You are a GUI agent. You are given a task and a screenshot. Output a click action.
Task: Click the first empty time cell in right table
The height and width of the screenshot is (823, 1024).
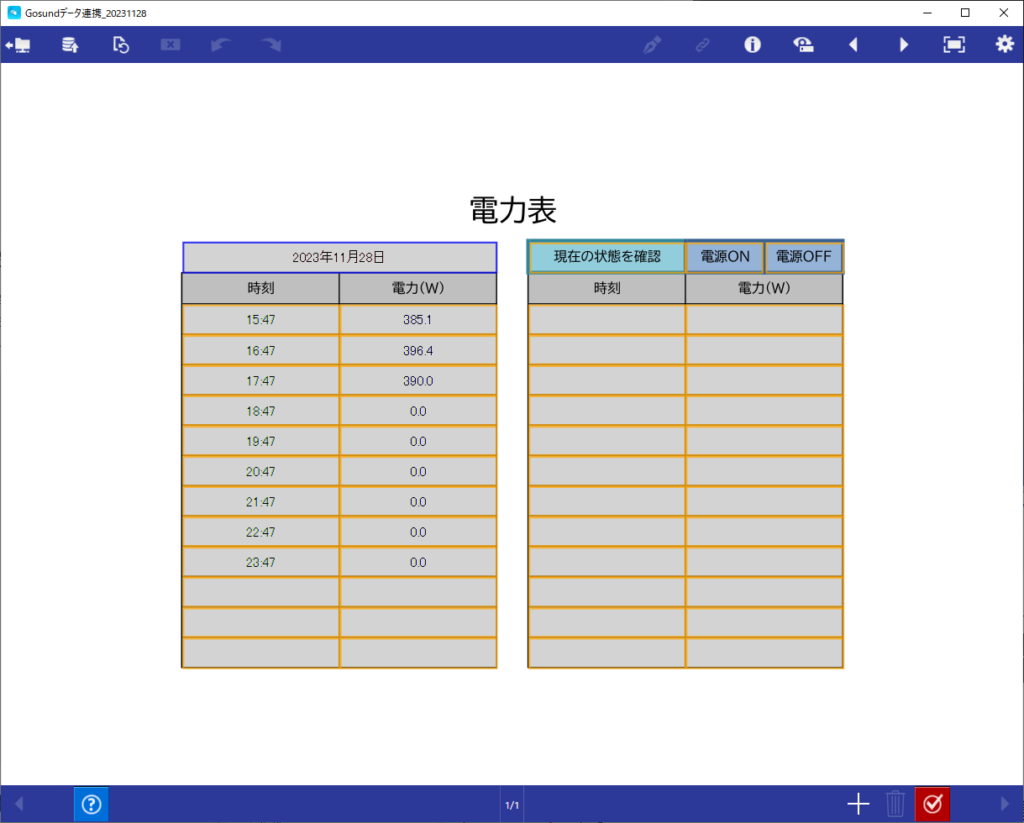606,320
